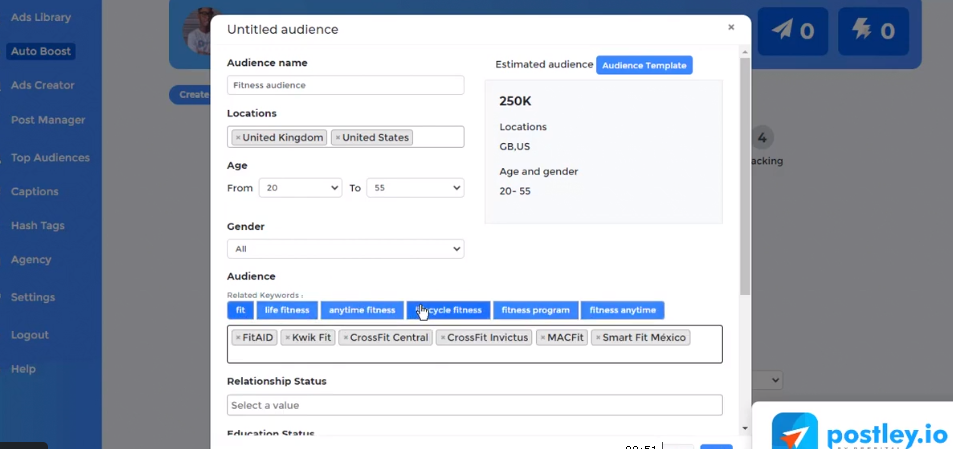Click the Audience name input field

(345, 86)
